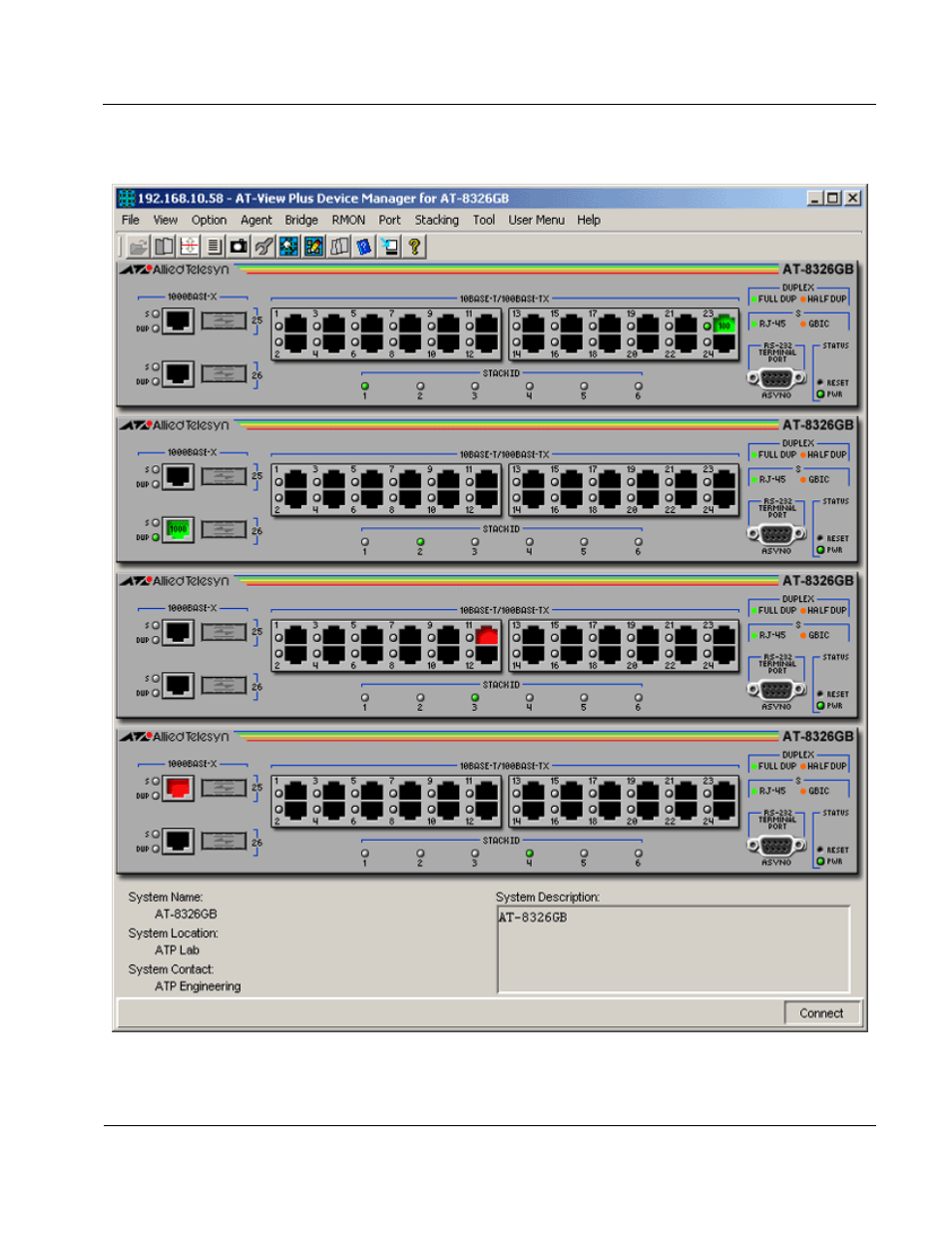Image resolution: width=952 pixels, height=1233 pixels.
Task: Open the View menu
Action: click(x=166, y=220)
